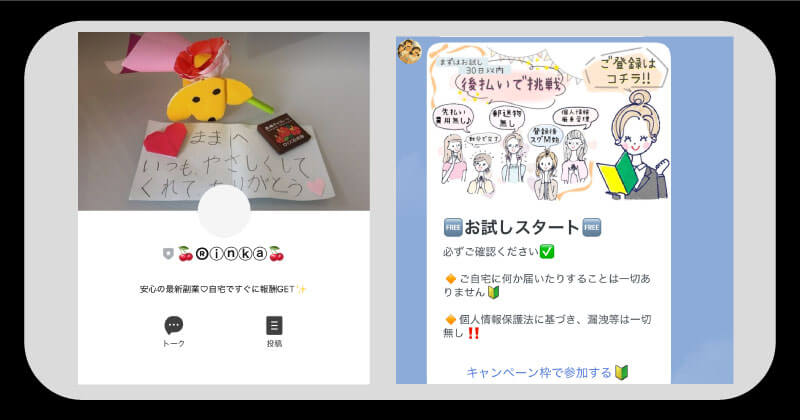Click the 郵送物無し speech bubble

507,118
